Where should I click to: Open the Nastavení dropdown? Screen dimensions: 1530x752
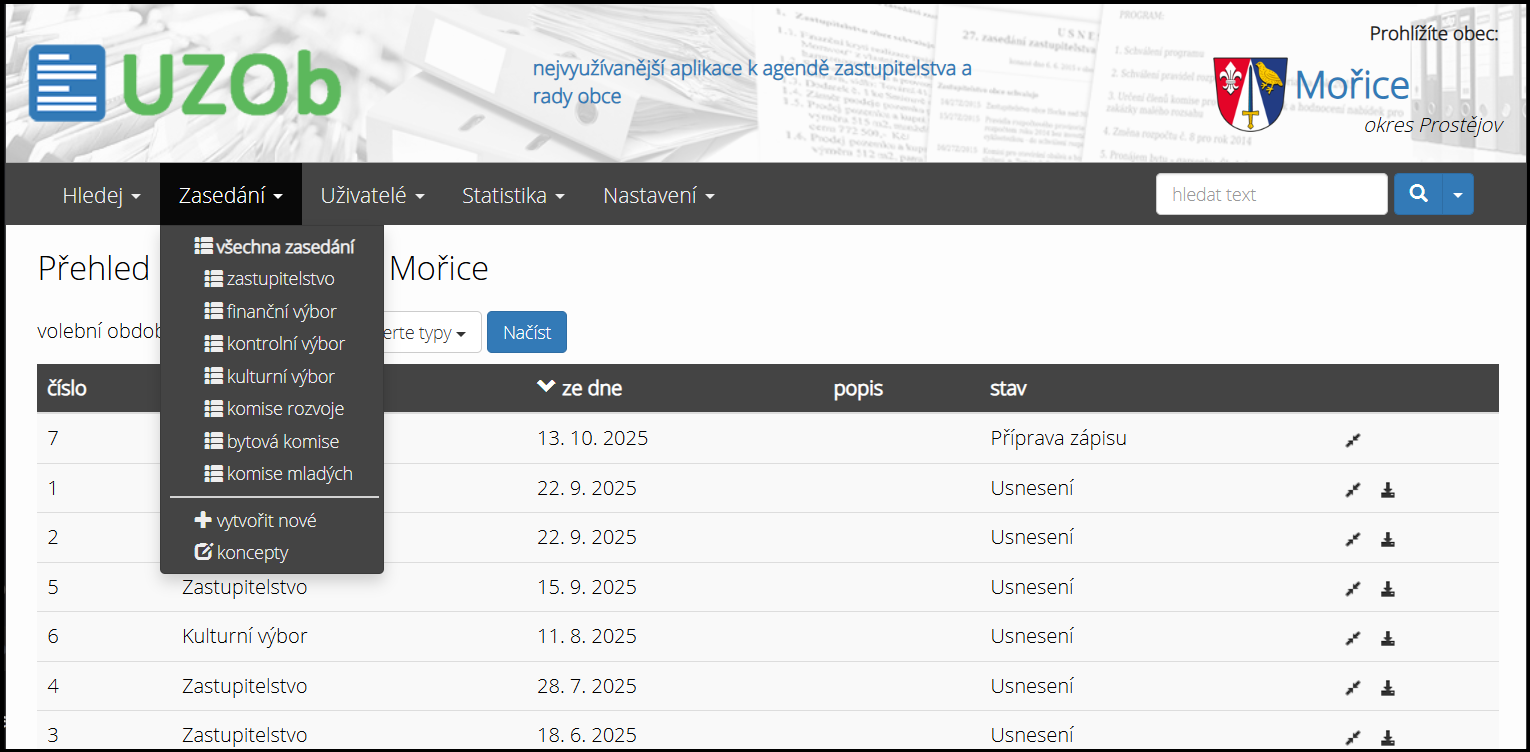click(x=659, y=195)
